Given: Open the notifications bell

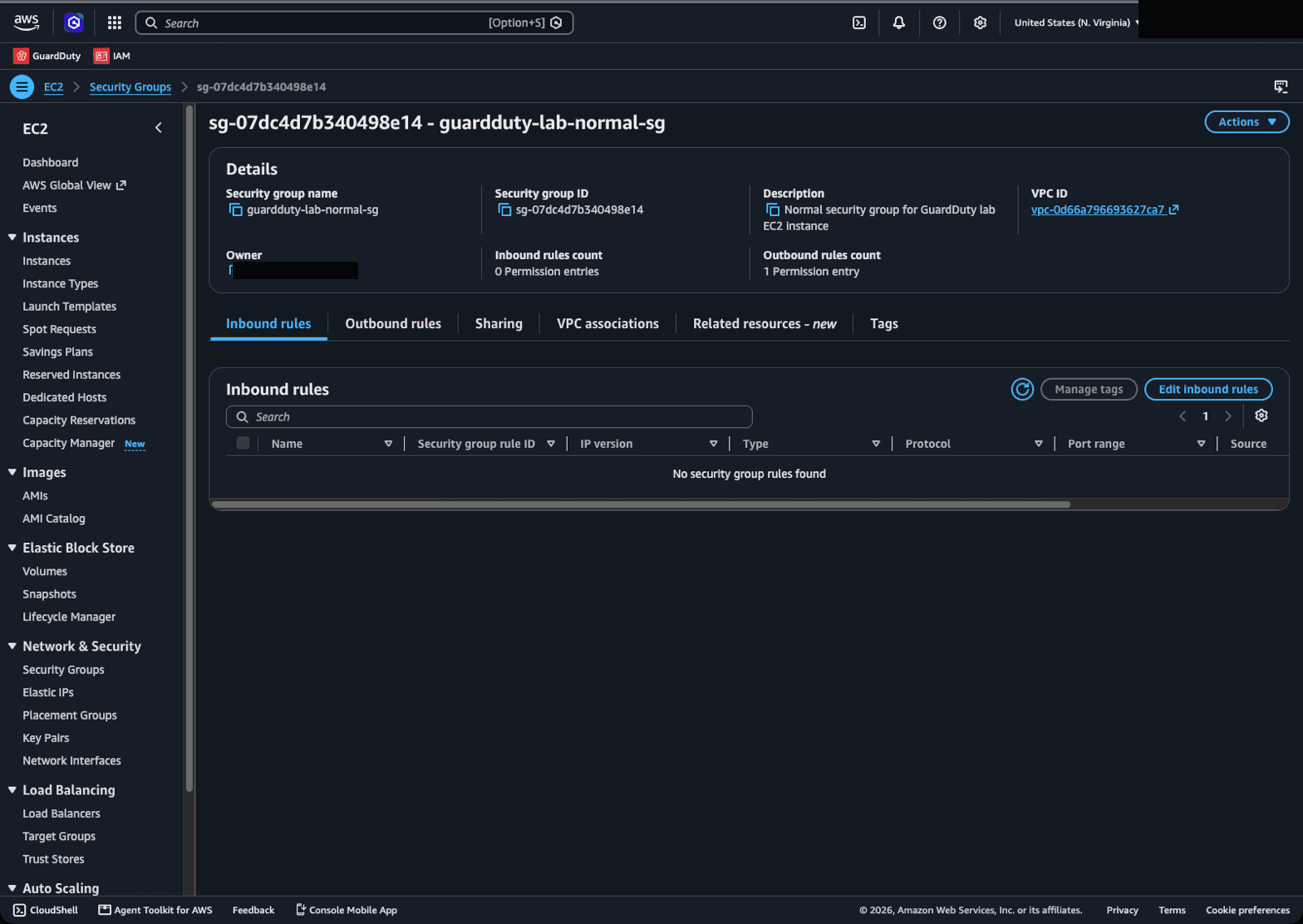Looking at the screenshot, I should [x=899, y=22].
